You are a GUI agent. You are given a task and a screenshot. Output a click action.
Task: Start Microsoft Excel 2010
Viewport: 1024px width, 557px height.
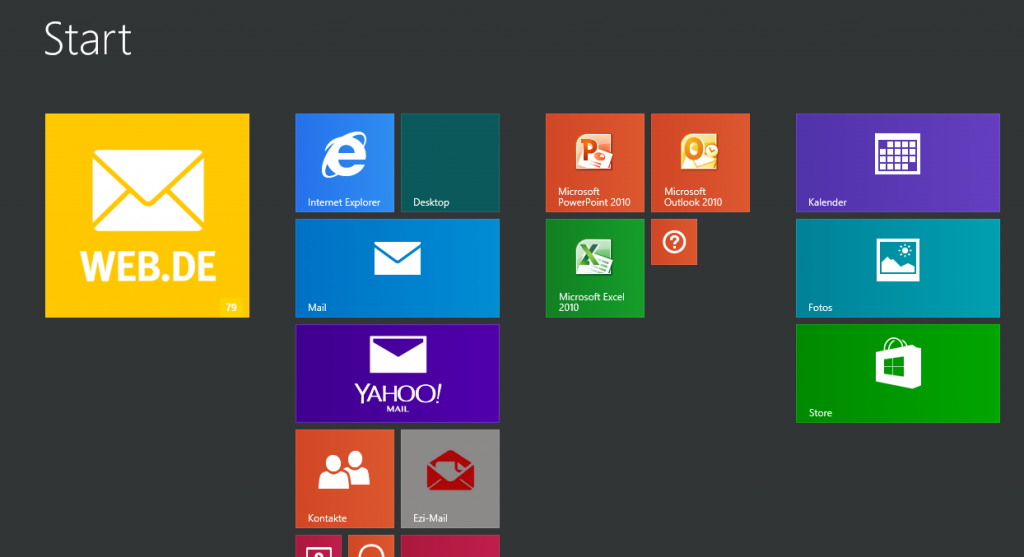tap(594, 268)
